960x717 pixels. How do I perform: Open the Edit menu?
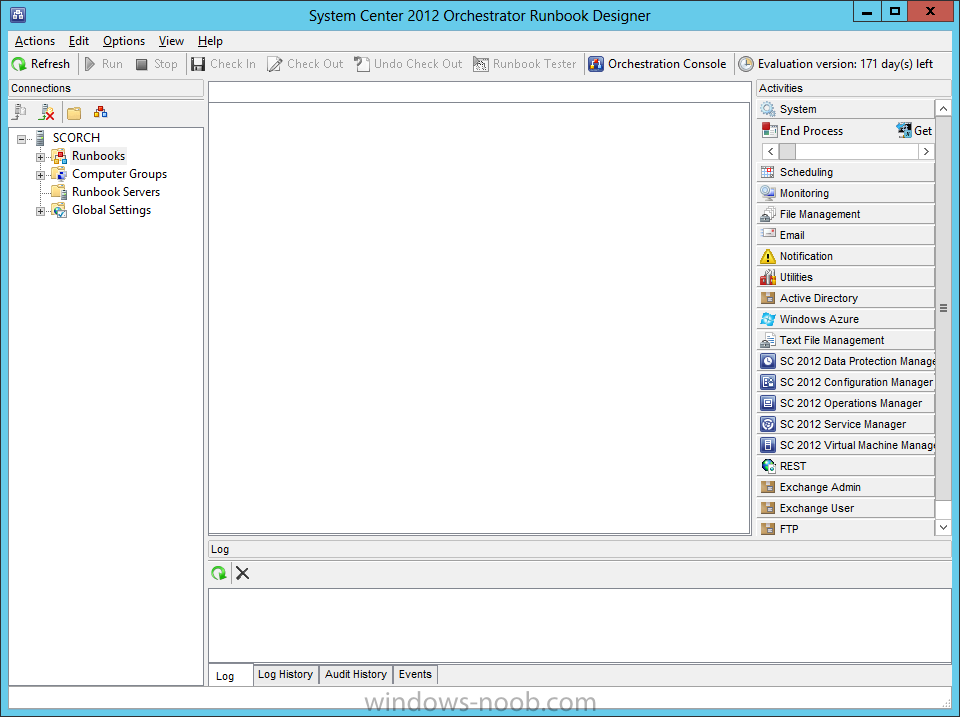tap(78, 41)
